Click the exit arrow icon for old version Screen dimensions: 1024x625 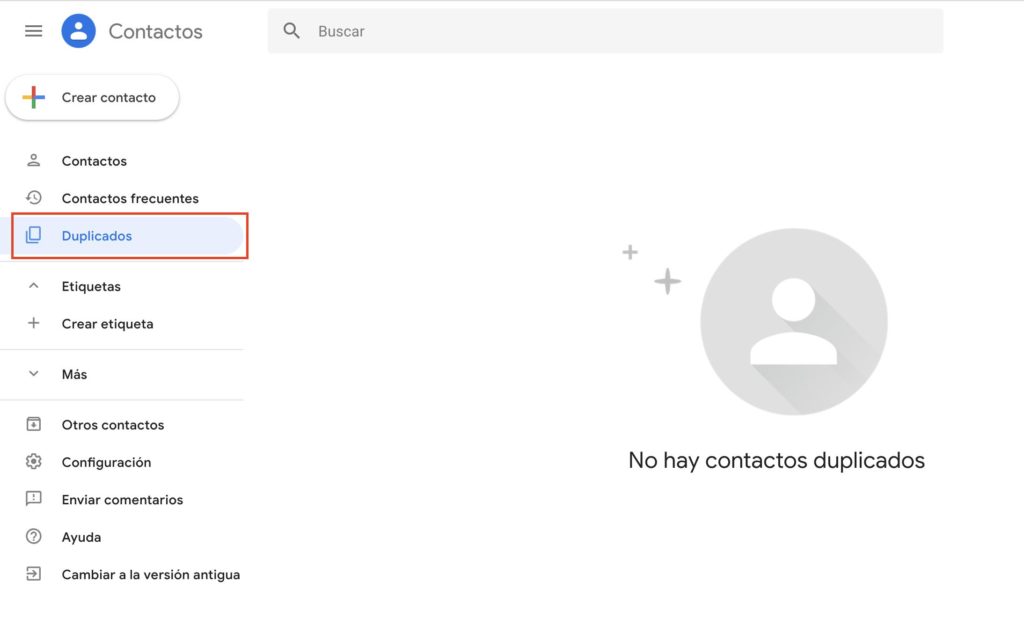[x=34, y=574]
